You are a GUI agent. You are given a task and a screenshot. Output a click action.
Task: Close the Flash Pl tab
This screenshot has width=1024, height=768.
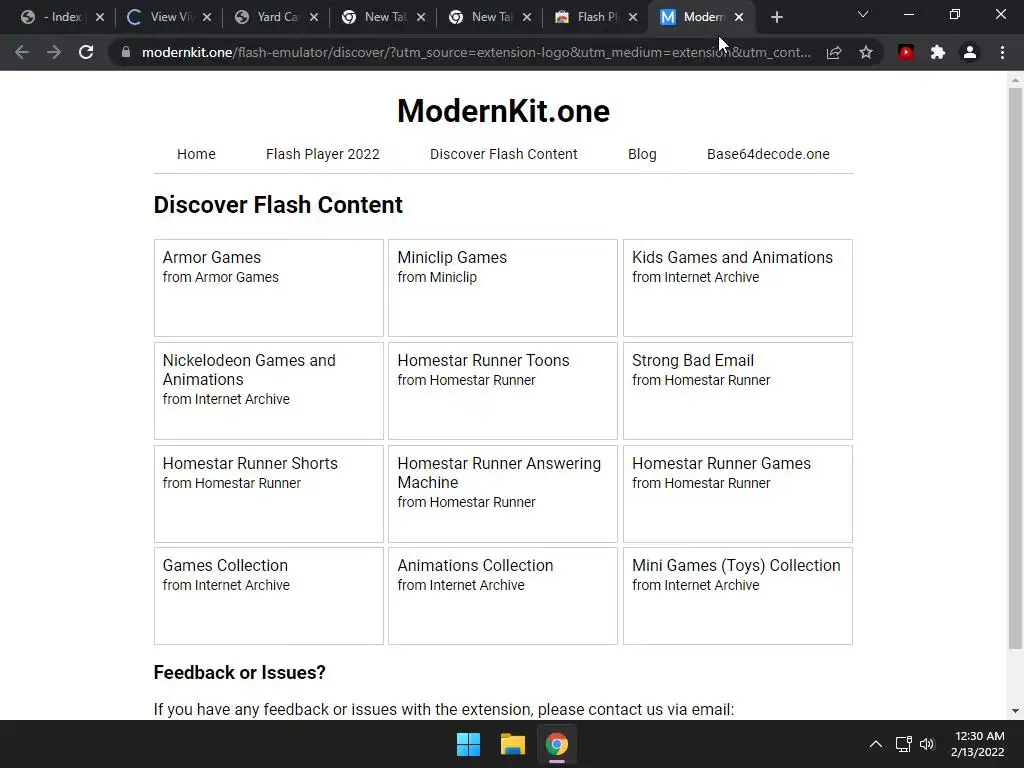pos(633,18)
